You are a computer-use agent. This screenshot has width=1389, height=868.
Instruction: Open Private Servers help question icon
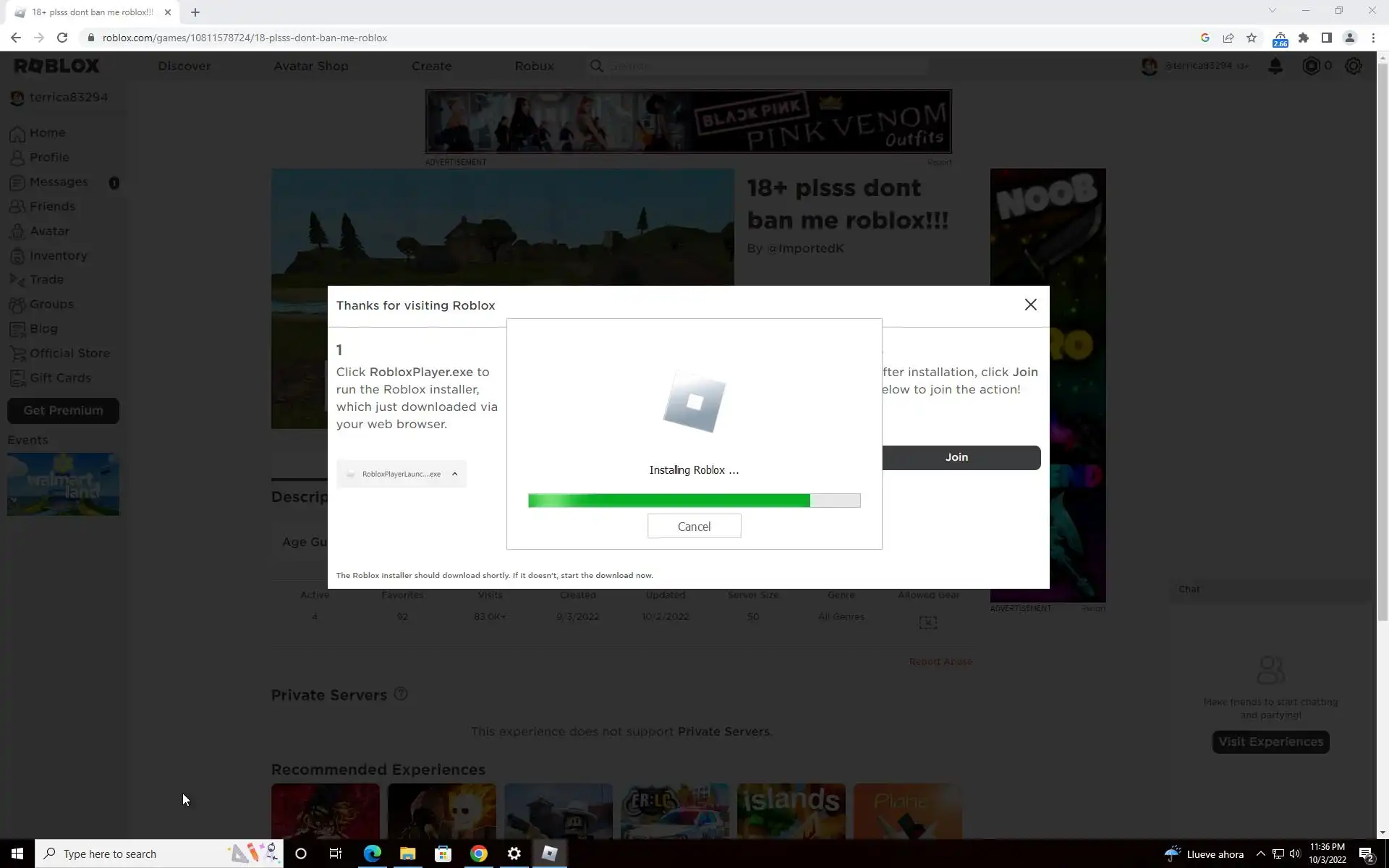pyautogui.click(x=401, y=694)
